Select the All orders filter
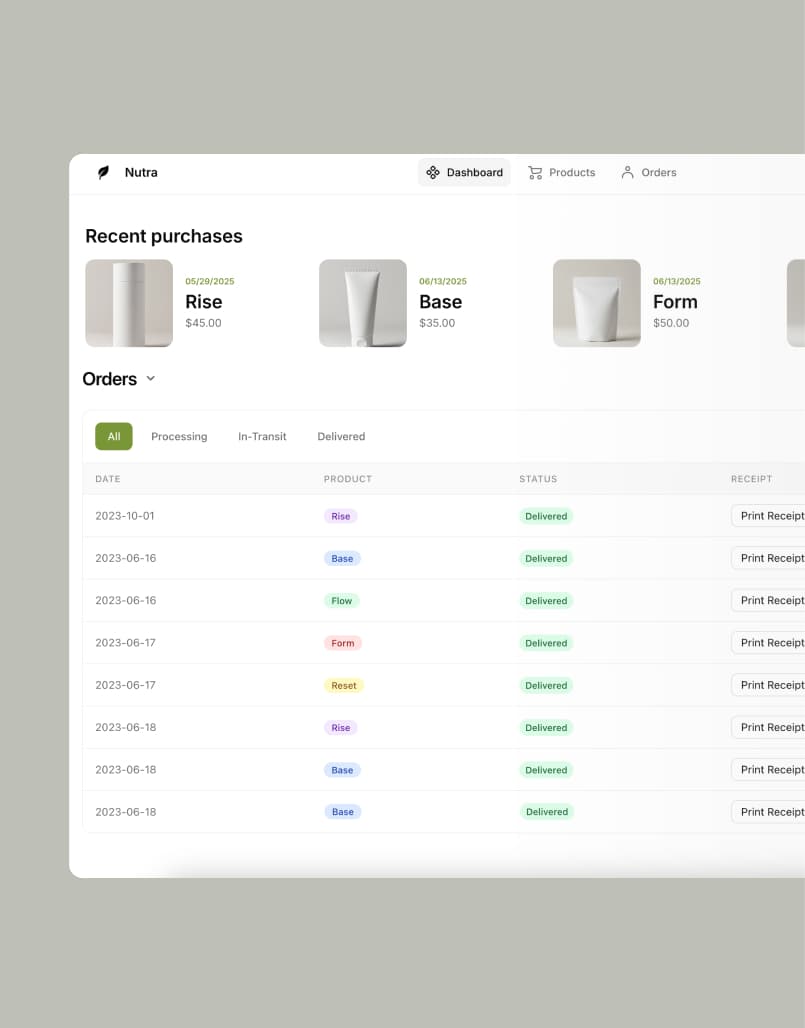Image resolution: width=805 pixels, height=1028 pixels. coord(114,436)
